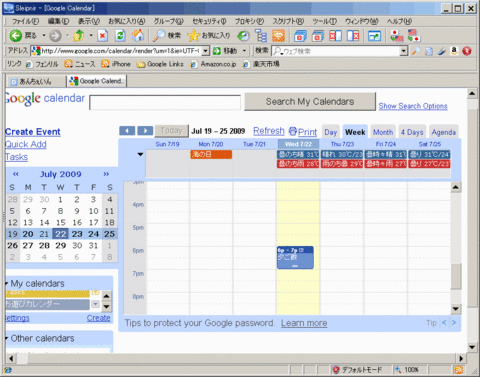Go to the previous month in the mini calendar

(15, 174)
